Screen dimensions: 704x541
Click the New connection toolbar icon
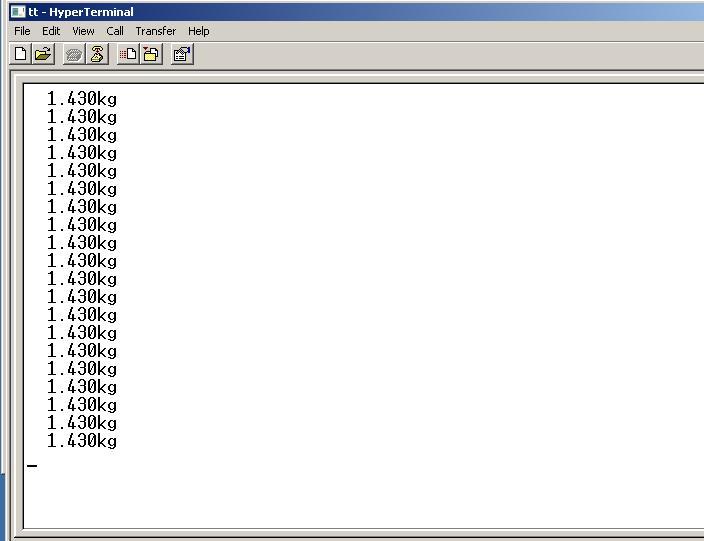click(21, 54)
